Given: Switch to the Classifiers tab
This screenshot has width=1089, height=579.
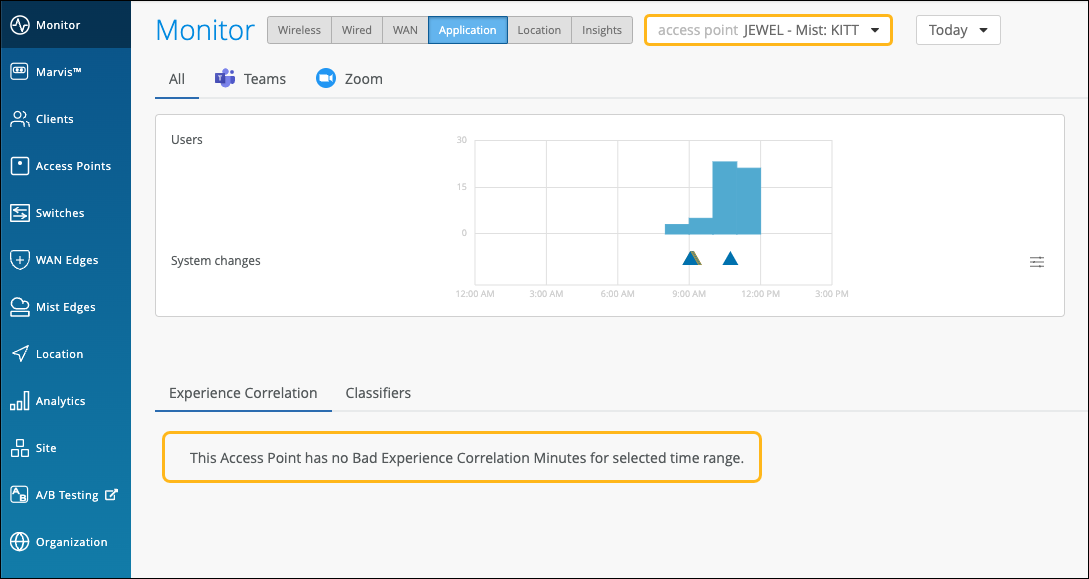Looking at the screenshot, I should click(x=378, y=393).
